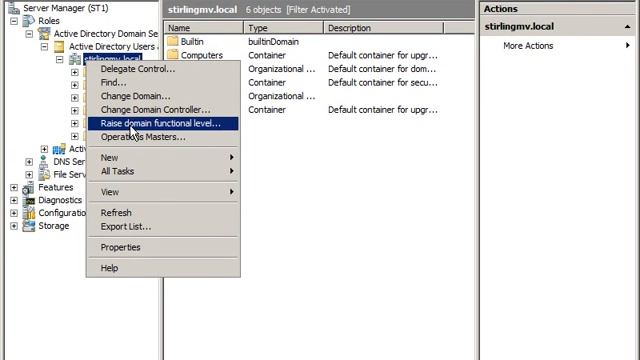This screenshot has width=640, height=360.
Task: Select the Features tree label
Action: point(56,187)
